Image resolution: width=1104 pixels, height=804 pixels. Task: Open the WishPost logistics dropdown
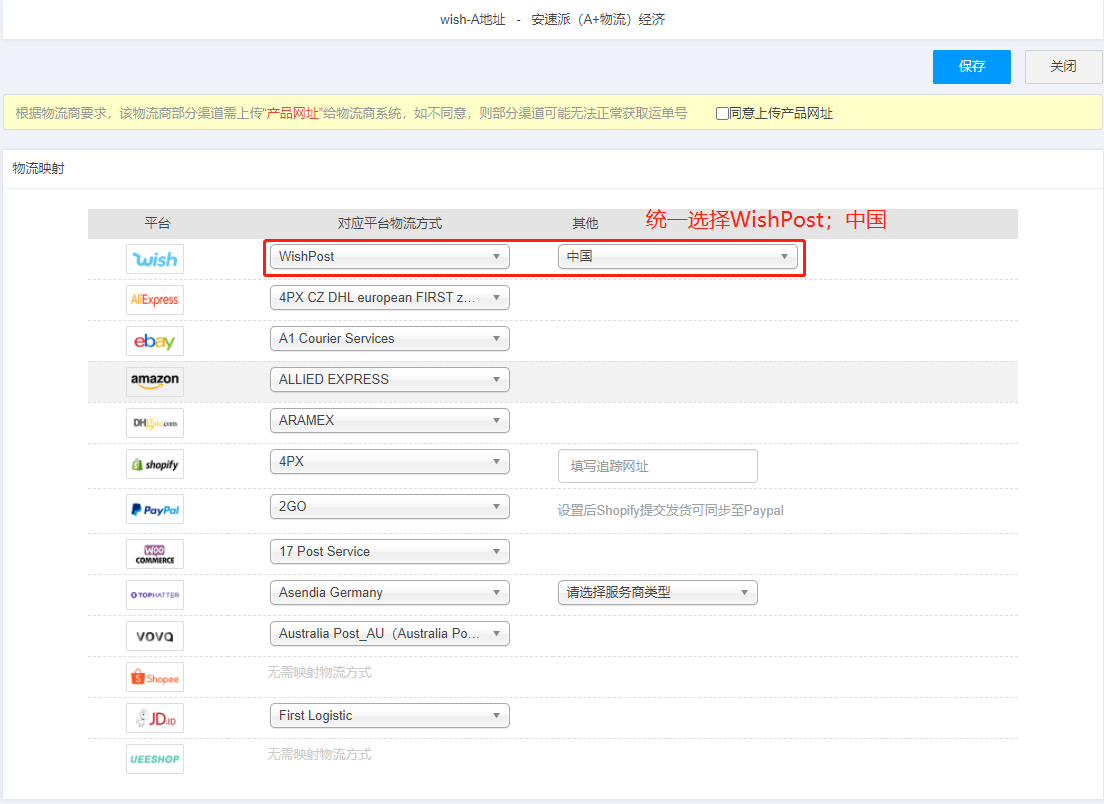[x=389, y=257]
